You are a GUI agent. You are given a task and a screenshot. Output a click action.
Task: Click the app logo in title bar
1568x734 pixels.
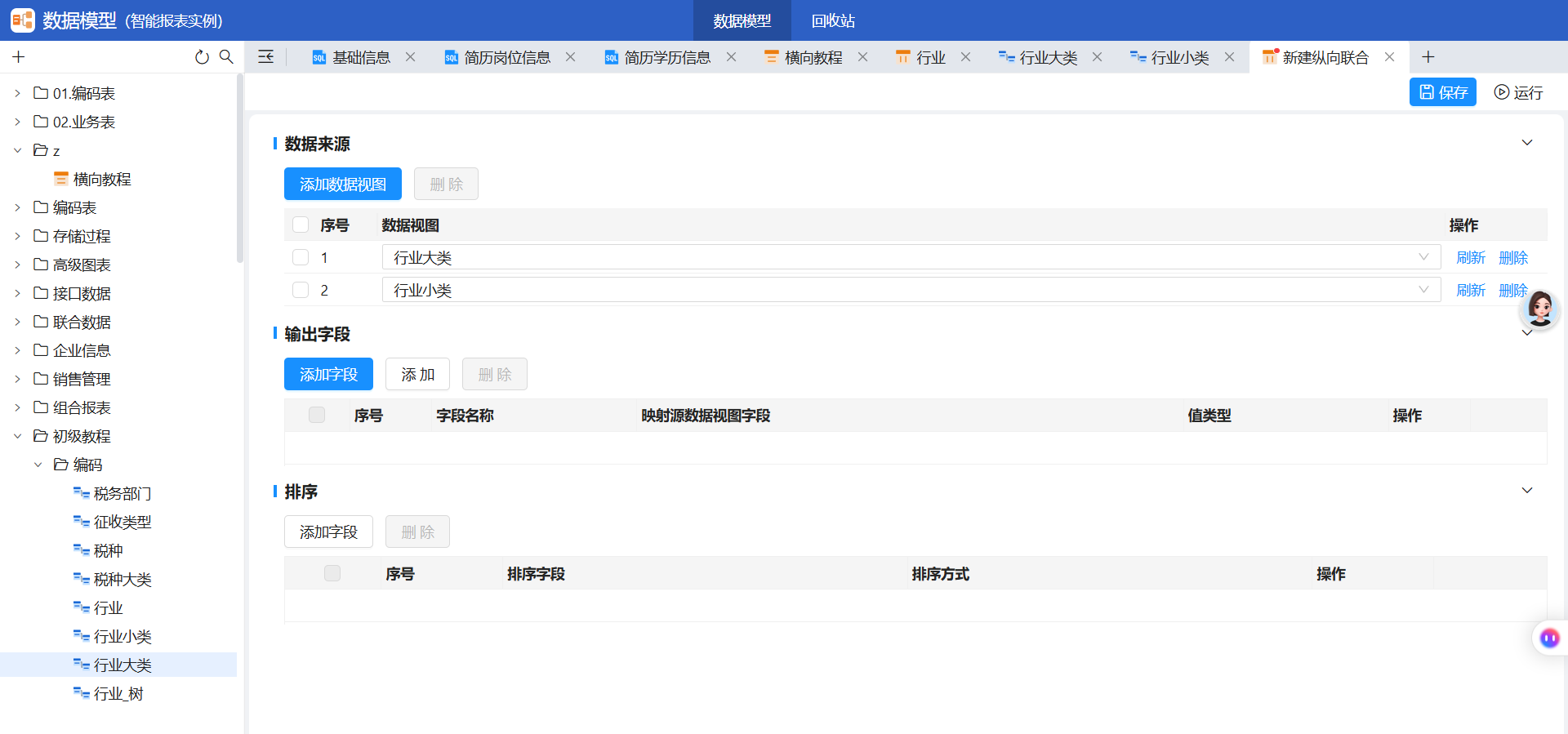(x=22, y=20)
